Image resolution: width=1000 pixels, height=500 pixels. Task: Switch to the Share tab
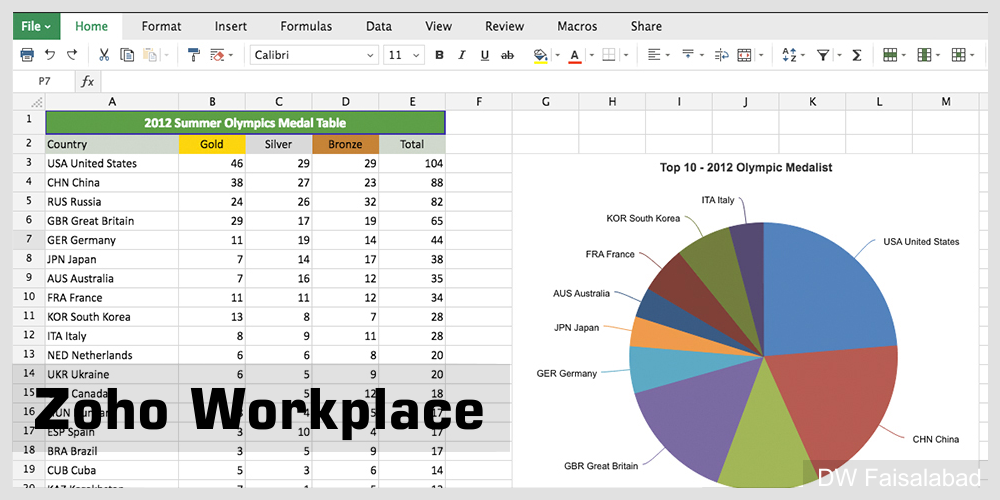(x=646, y=26)
